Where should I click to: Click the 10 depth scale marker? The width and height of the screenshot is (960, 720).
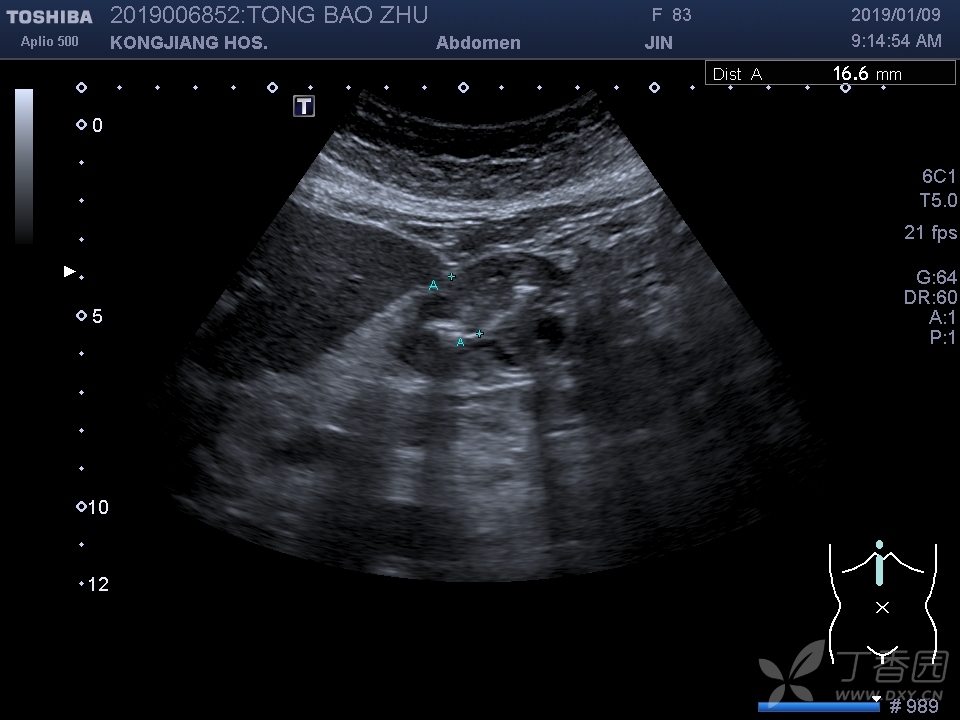coord(92,507)
